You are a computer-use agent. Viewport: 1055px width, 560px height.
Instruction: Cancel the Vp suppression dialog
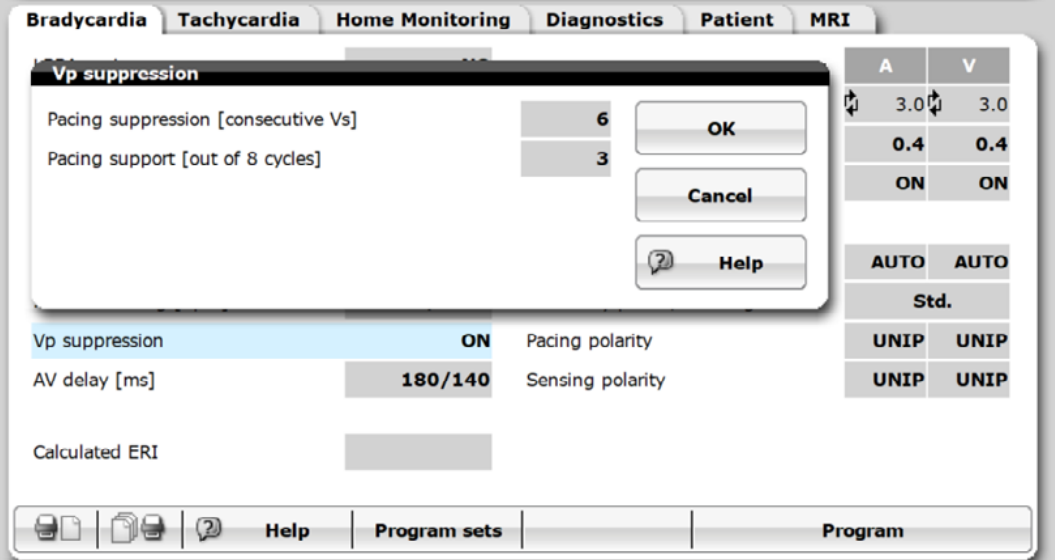(x=721, y=195)
